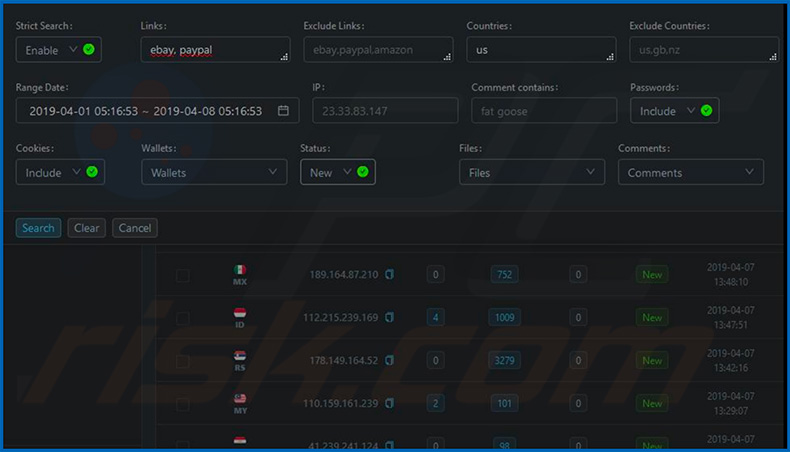Click the Search button
Image resolution: width=790 pixels, height=452 pixels.
(x=38, y=228)
